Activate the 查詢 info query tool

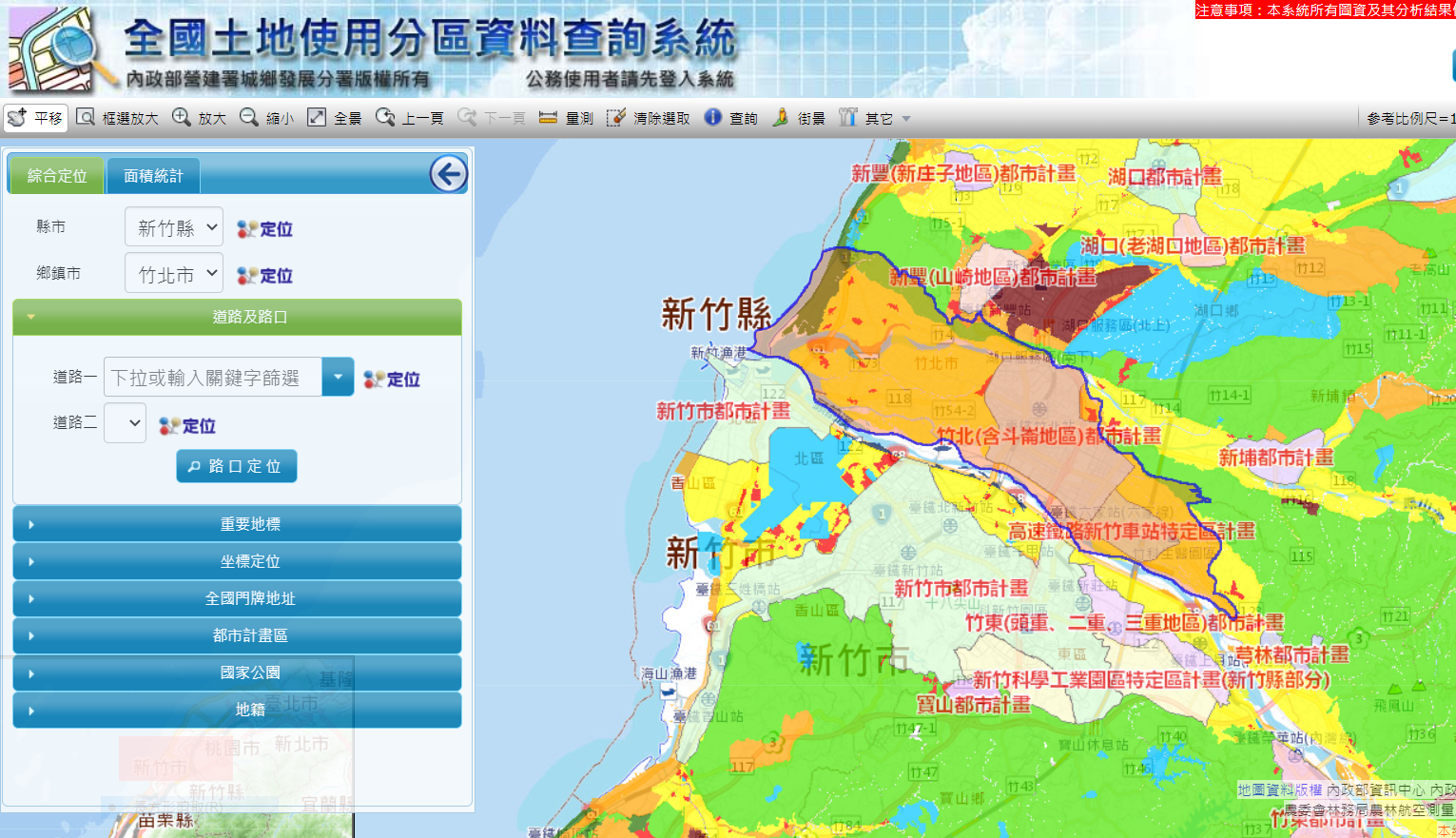tap(731, 118)
